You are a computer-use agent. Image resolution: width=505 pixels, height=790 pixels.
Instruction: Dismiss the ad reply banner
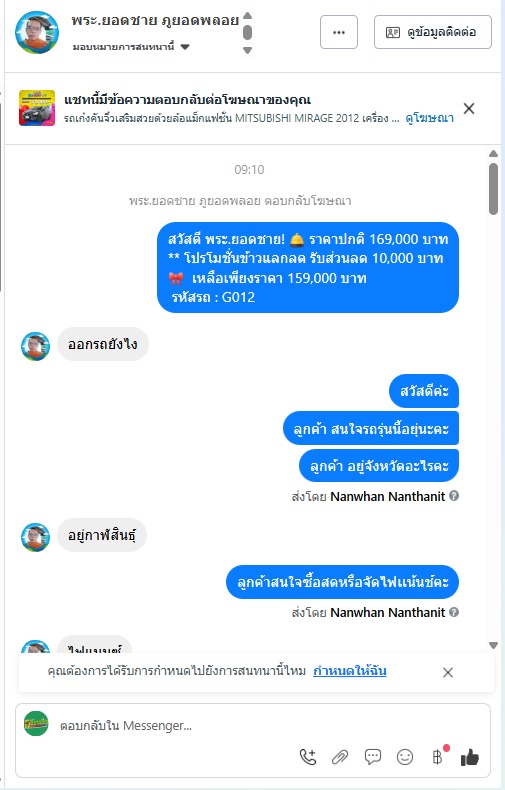(469, 108)
